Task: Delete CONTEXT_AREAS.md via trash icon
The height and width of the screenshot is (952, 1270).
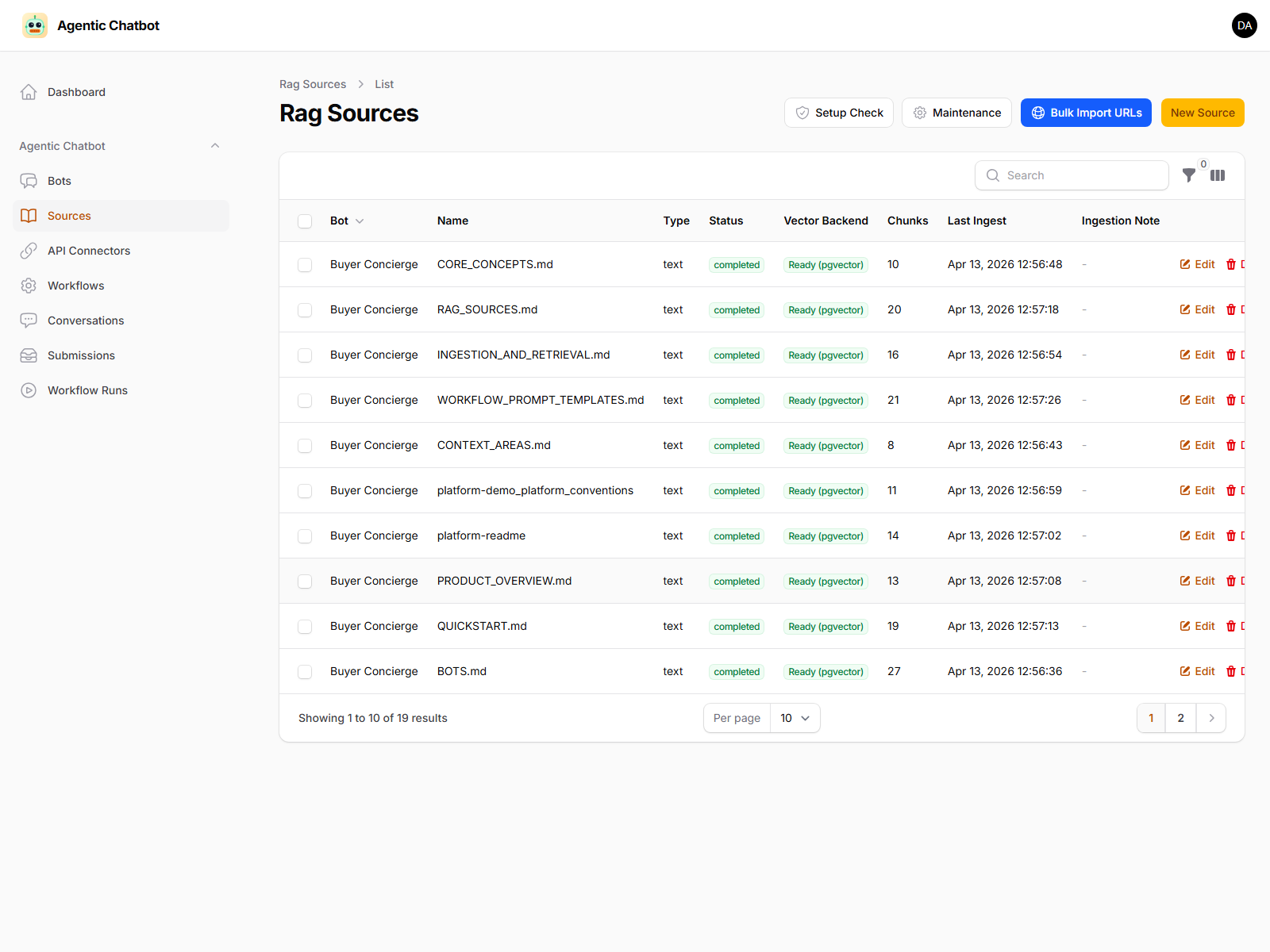Action: coord(1231,445)
